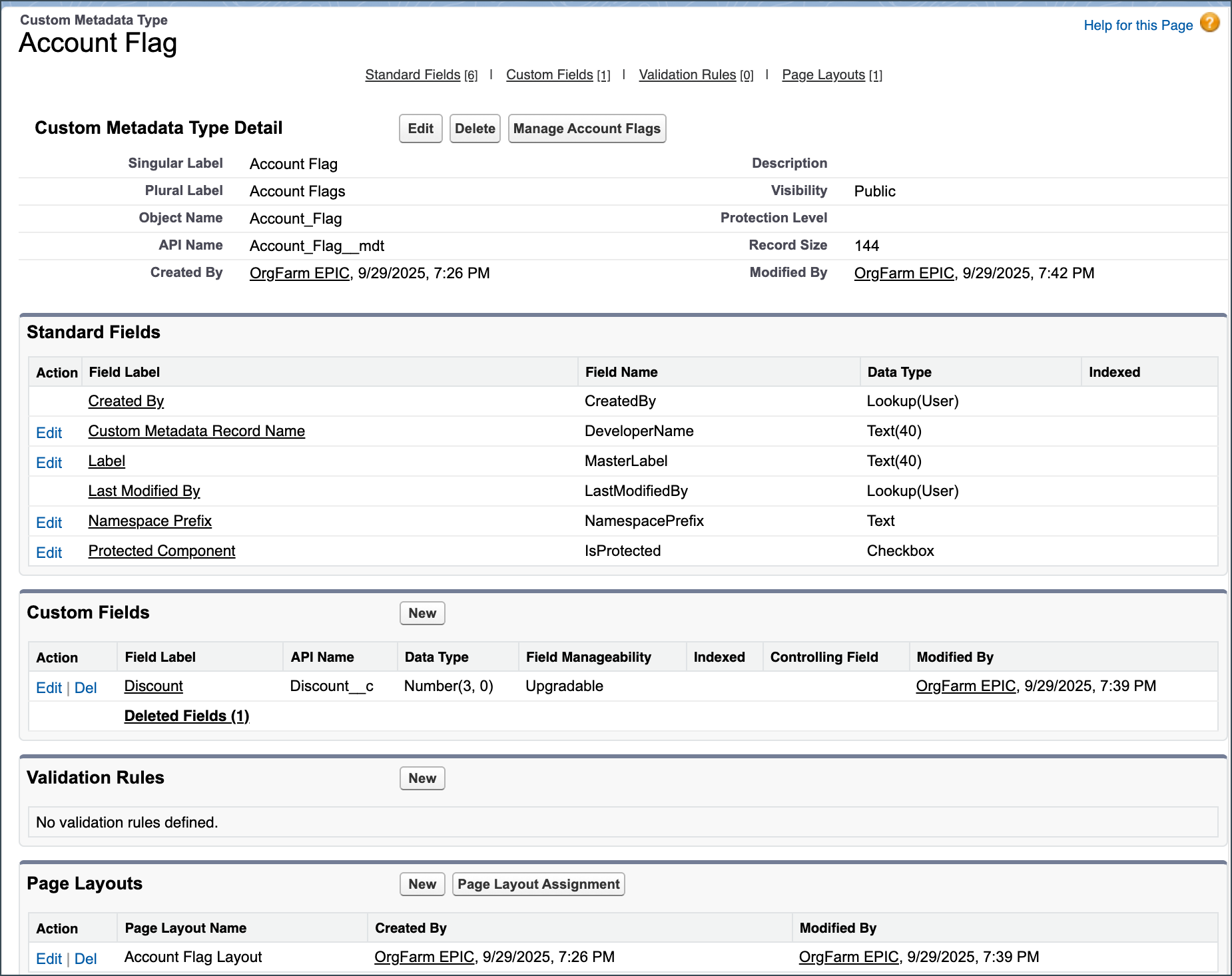The image size is (1232, 976).
Task: Open Manage Account Flags
Action: [586, 128]
